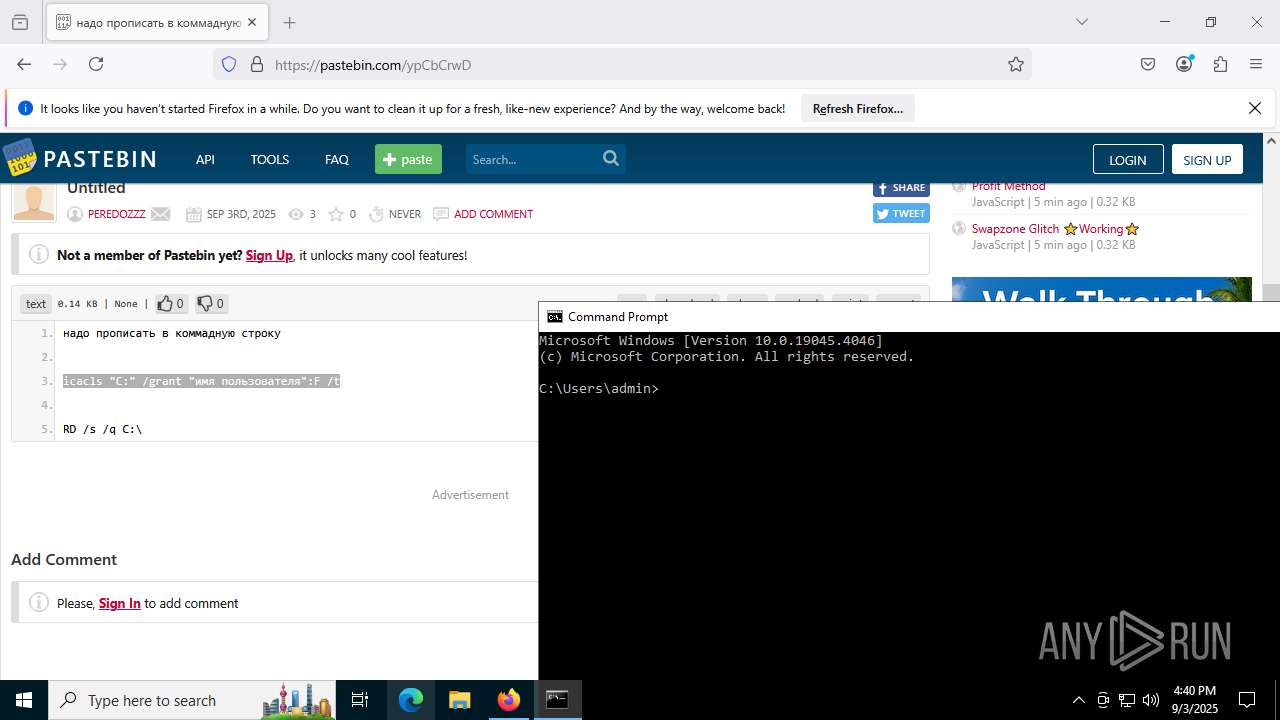Open a new browser tab
This screenshot has width=1280, height=720.
click(x=289, y=22)
